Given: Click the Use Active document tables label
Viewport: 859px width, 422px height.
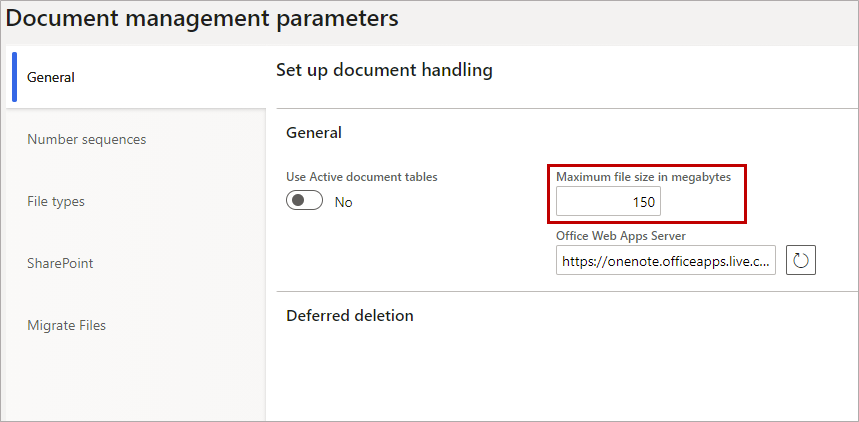Looking at the screenshot, I should click(x=362, y=177).
